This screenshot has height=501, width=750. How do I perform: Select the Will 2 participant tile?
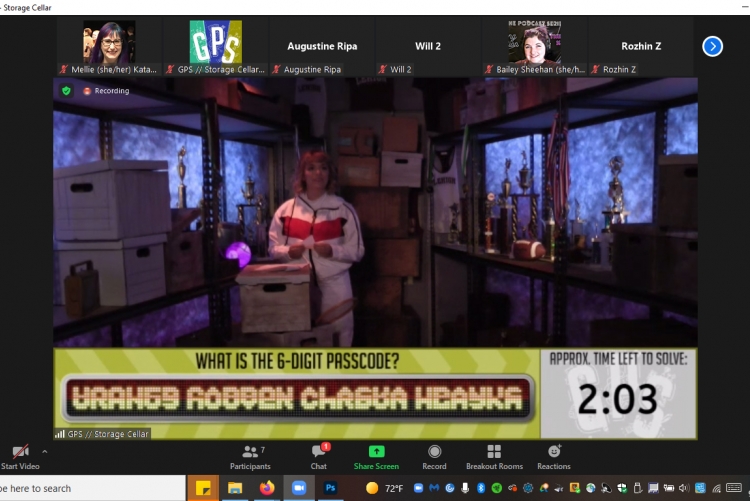point(430,46)
